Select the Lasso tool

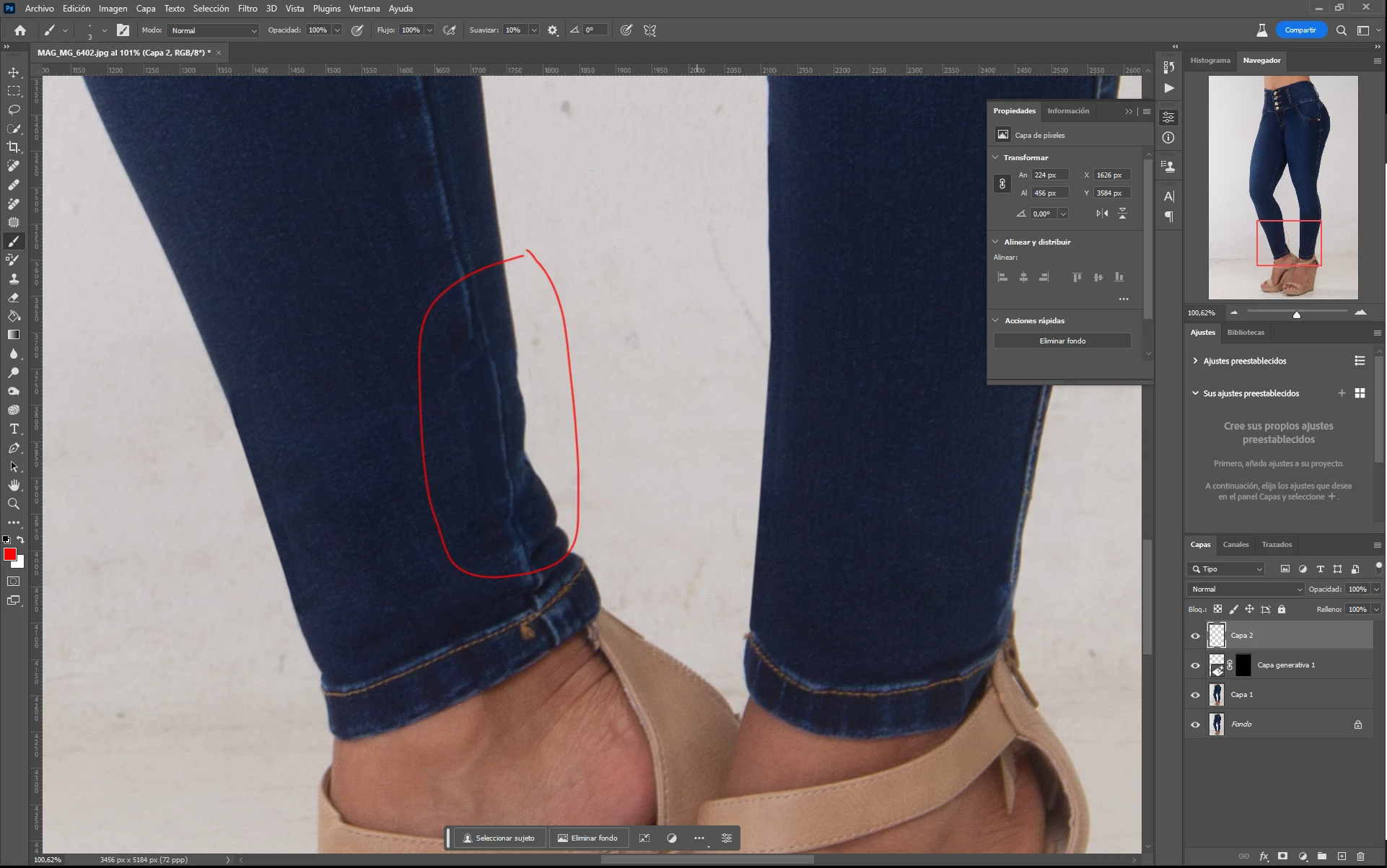tap(14, 110)
